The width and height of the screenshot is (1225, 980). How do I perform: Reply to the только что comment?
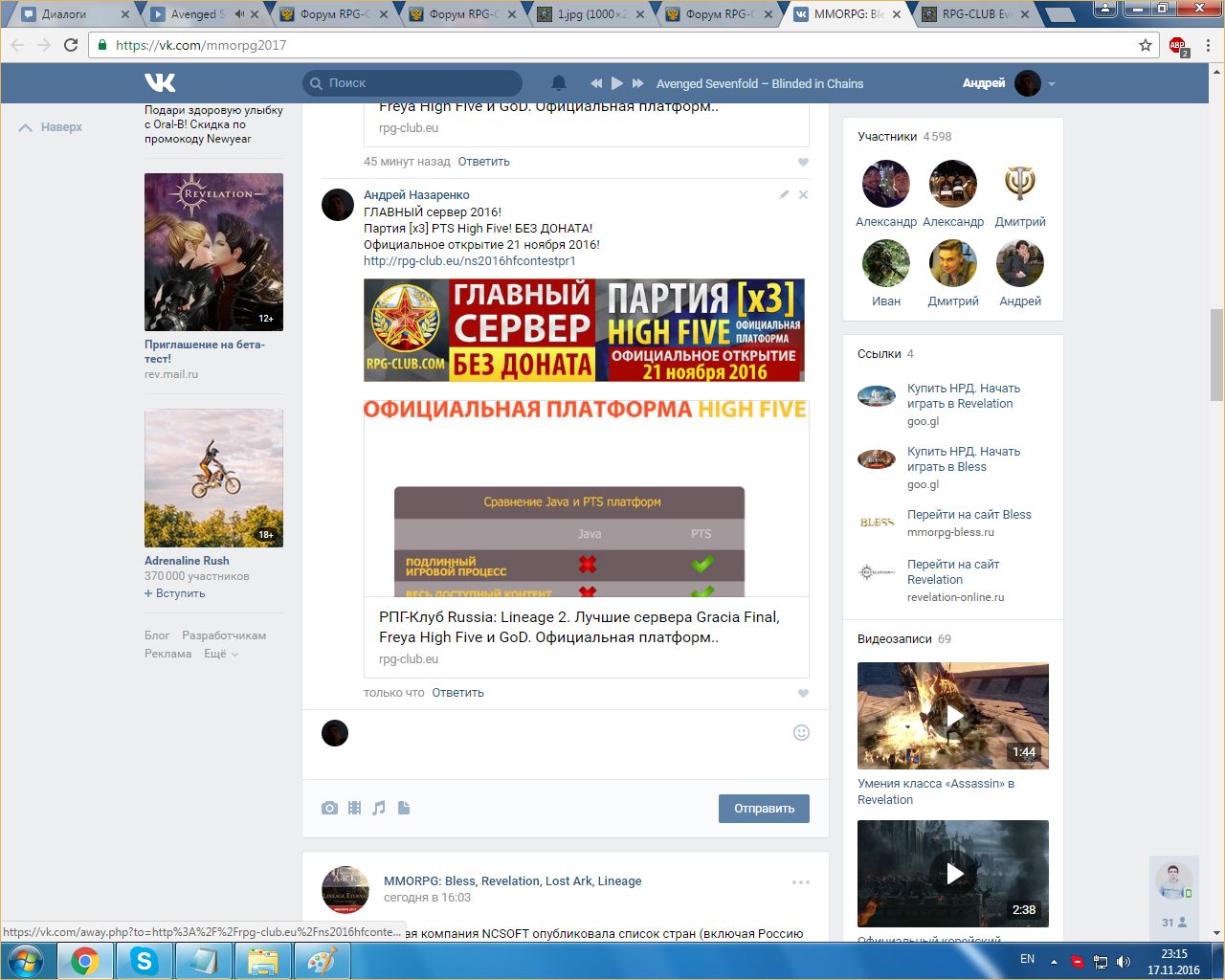(x=457, y=693)
